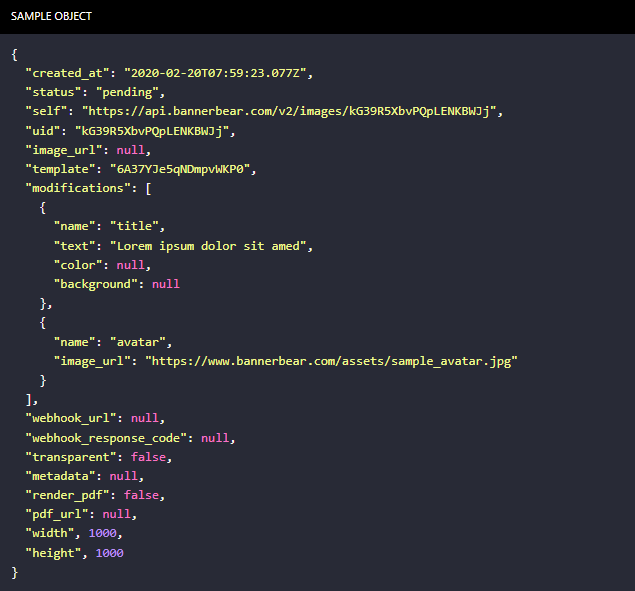This screenshot has height=591, width=635.
Task: Select the template ID "6A37YJe5qNDmpvWKP0"
Action: tap(187, 169)
